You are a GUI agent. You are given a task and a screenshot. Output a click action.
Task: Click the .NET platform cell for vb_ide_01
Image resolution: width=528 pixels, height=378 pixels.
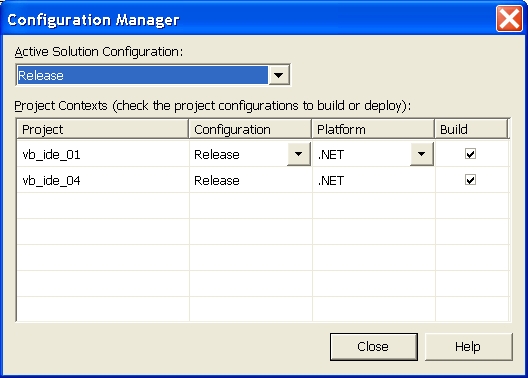[x=362, y=154]
